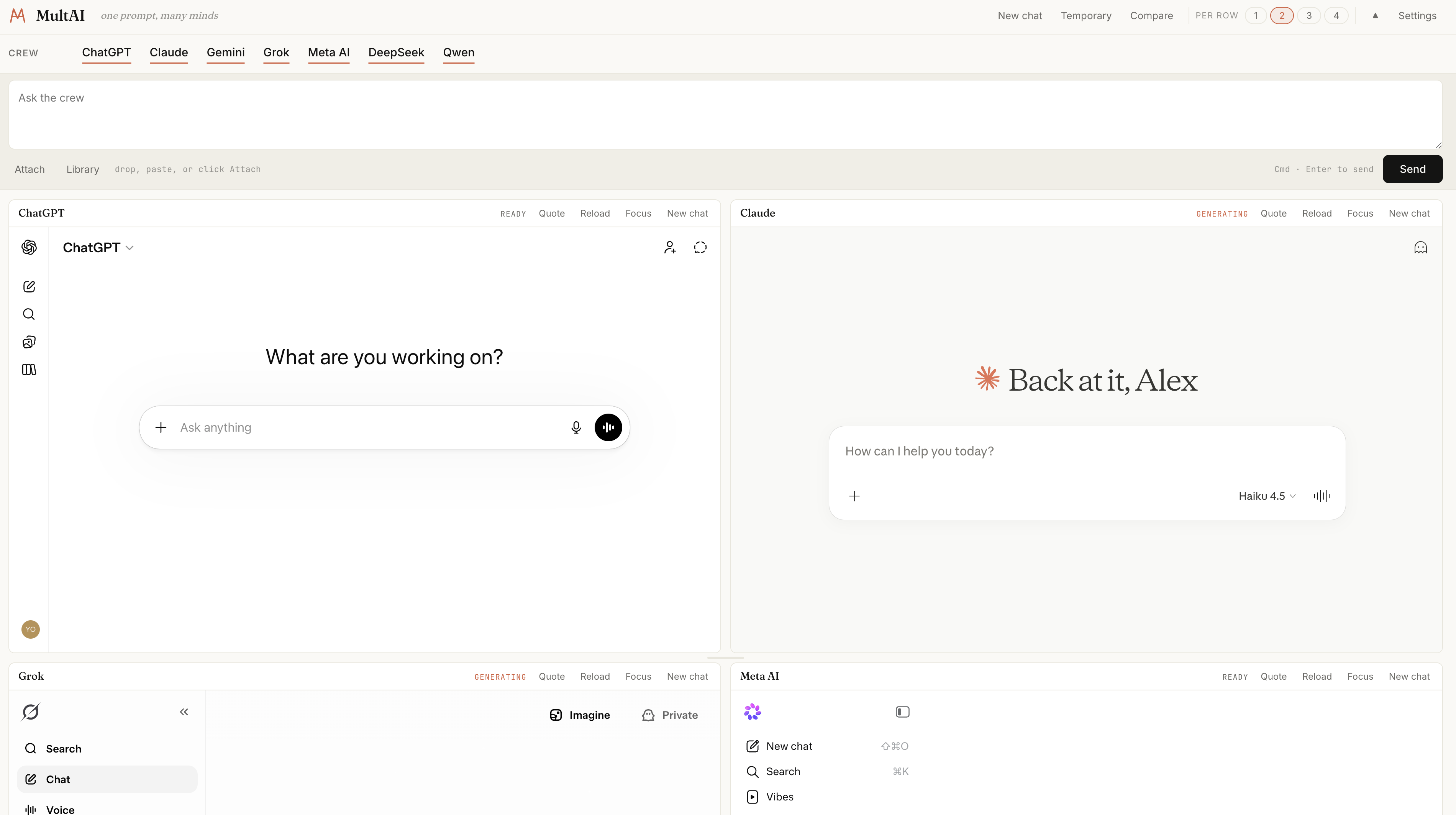Select Chat in Grok sidebar
The width and height of the screenshot is (1456, 815).
point(107,779)
